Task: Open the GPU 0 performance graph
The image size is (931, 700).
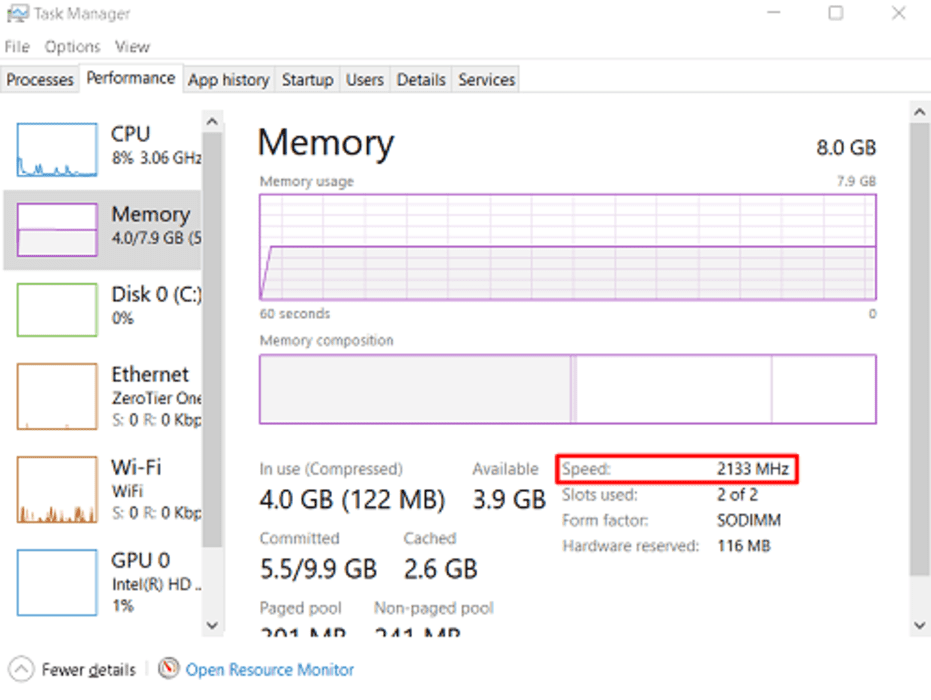Action: pyautogui.click(x=57, y=581)
